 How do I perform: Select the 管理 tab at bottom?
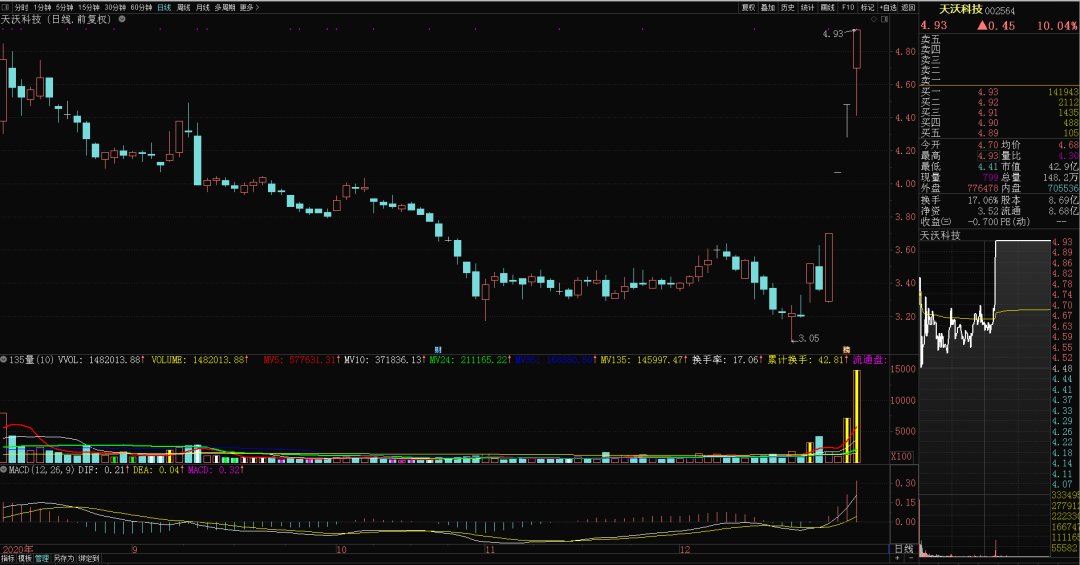coord(42,559)
